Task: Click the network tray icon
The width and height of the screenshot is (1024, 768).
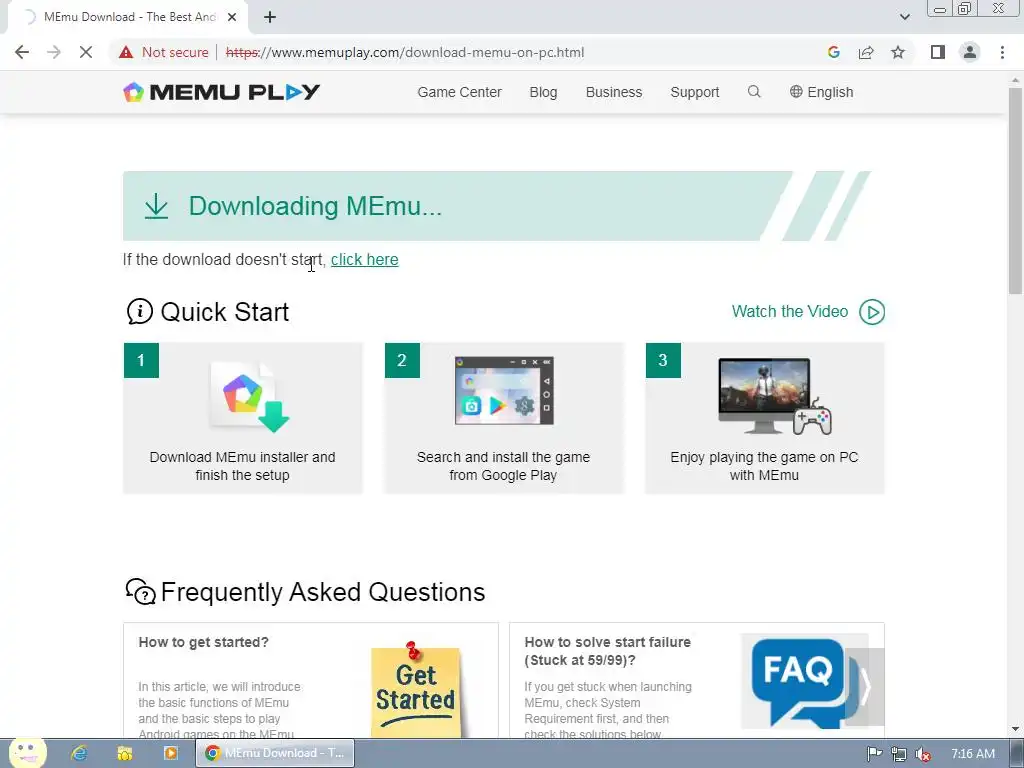Action: coord(899,754)
